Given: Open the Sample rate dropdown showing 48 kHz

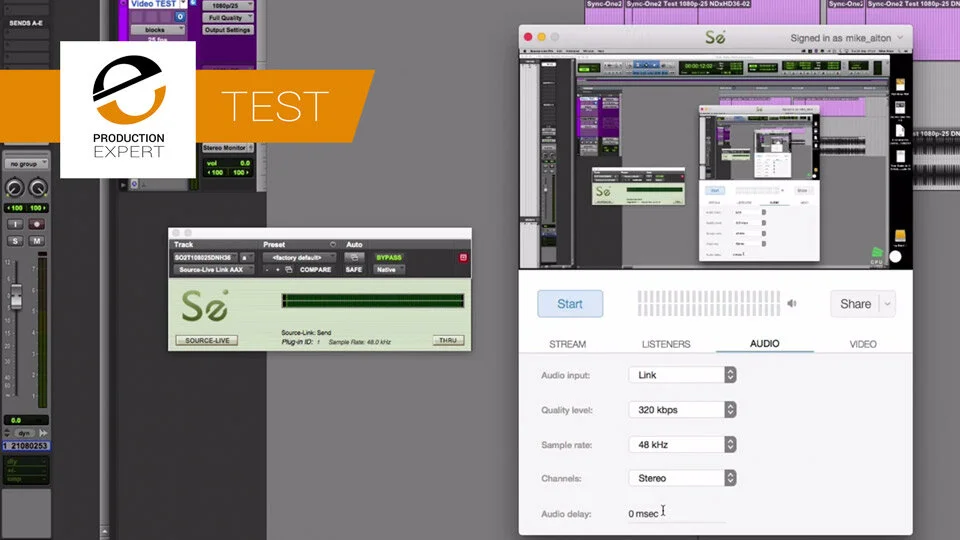Looking at the screenshot, I should [682, 444].
